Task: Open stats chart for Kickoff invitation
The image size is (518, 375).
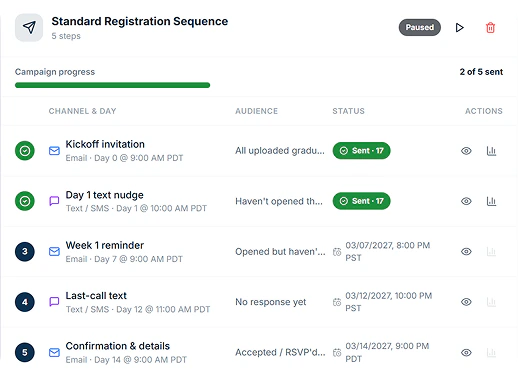Action: 491,151
